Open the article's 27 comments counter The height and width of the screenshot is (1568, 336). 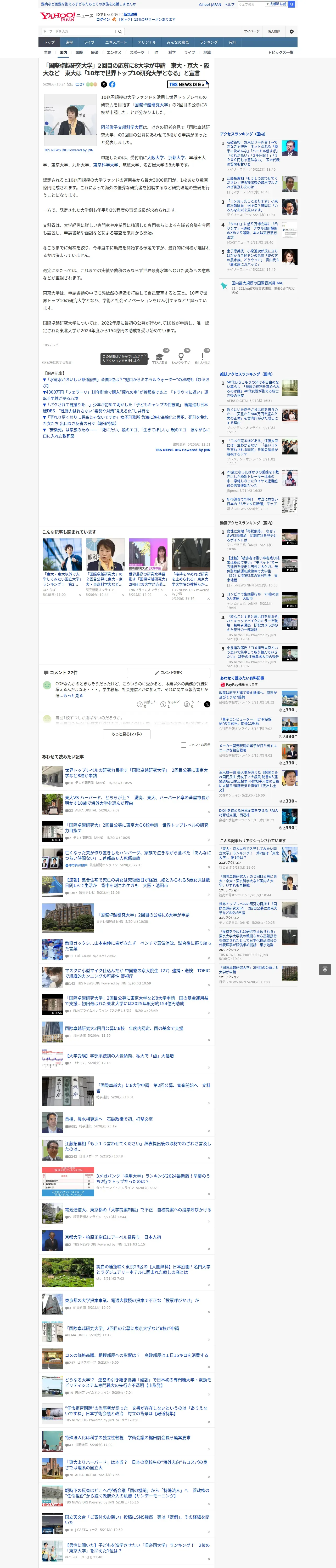click(x=80, y=85)
